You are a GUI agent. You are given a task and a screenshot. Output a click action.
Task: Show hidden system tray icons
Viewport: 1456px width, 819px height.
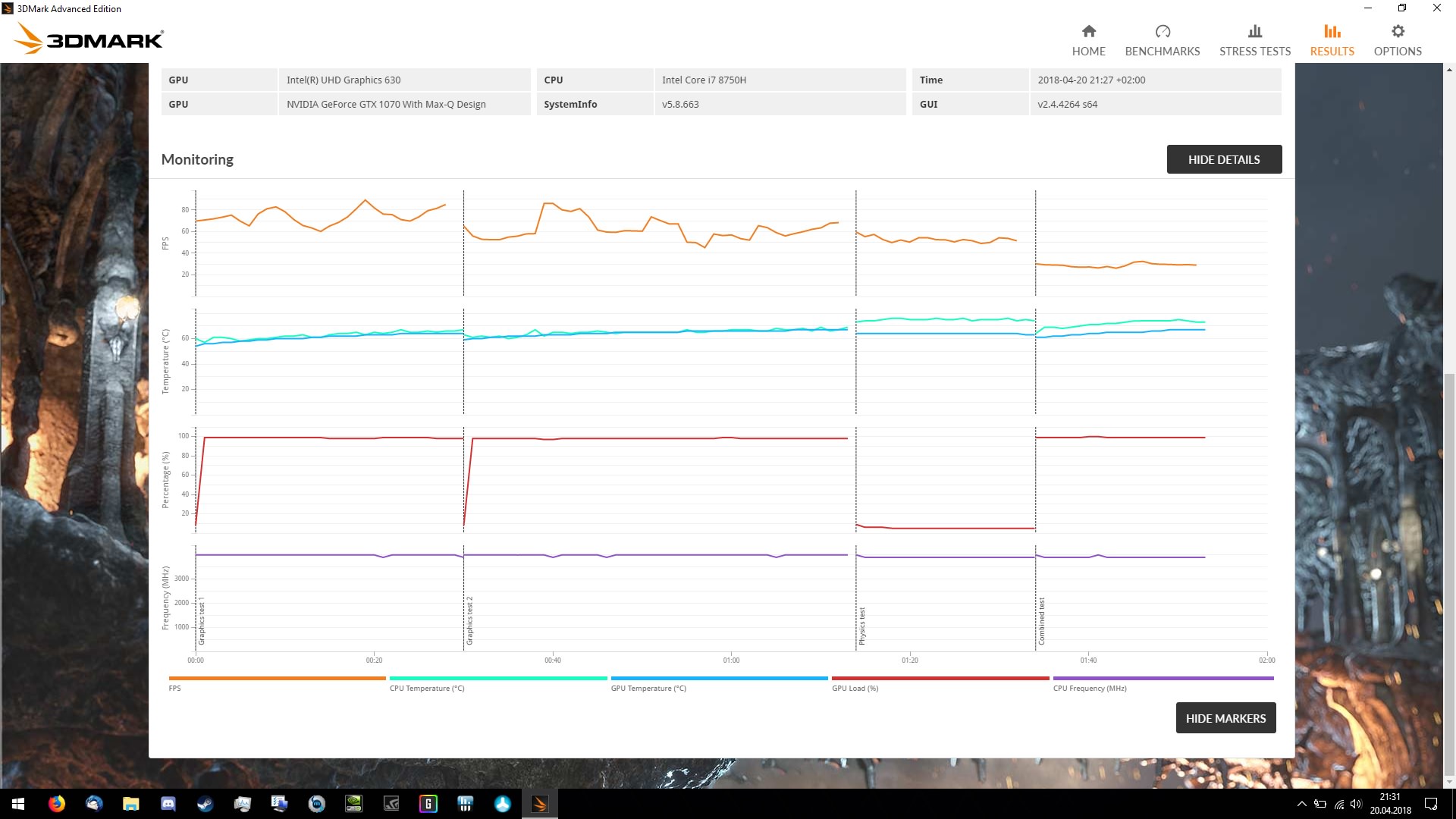pyautogui.click(x=1301, y=804)
